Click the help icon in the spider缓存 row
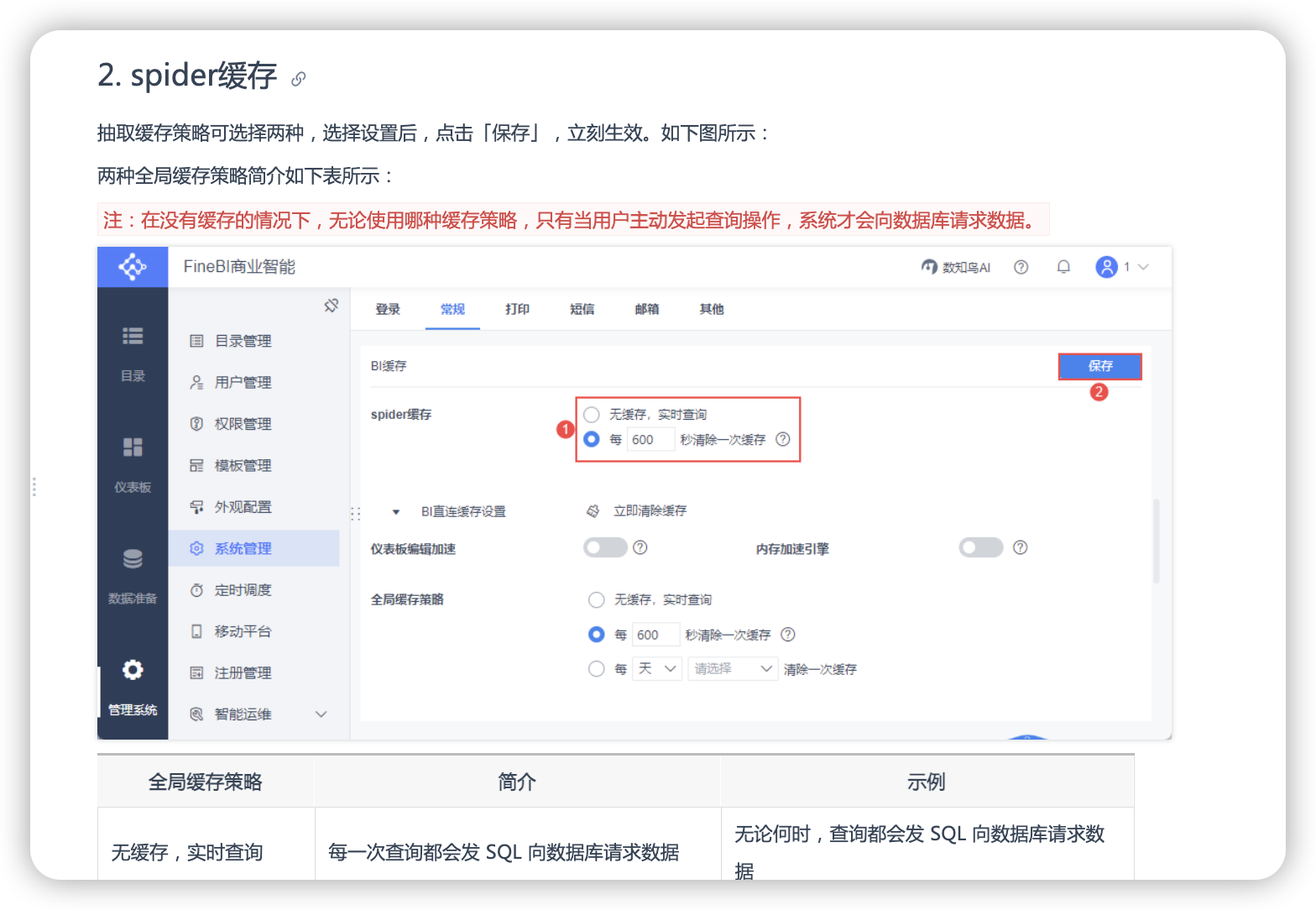 pyautogui.click(x=783, y=439)
